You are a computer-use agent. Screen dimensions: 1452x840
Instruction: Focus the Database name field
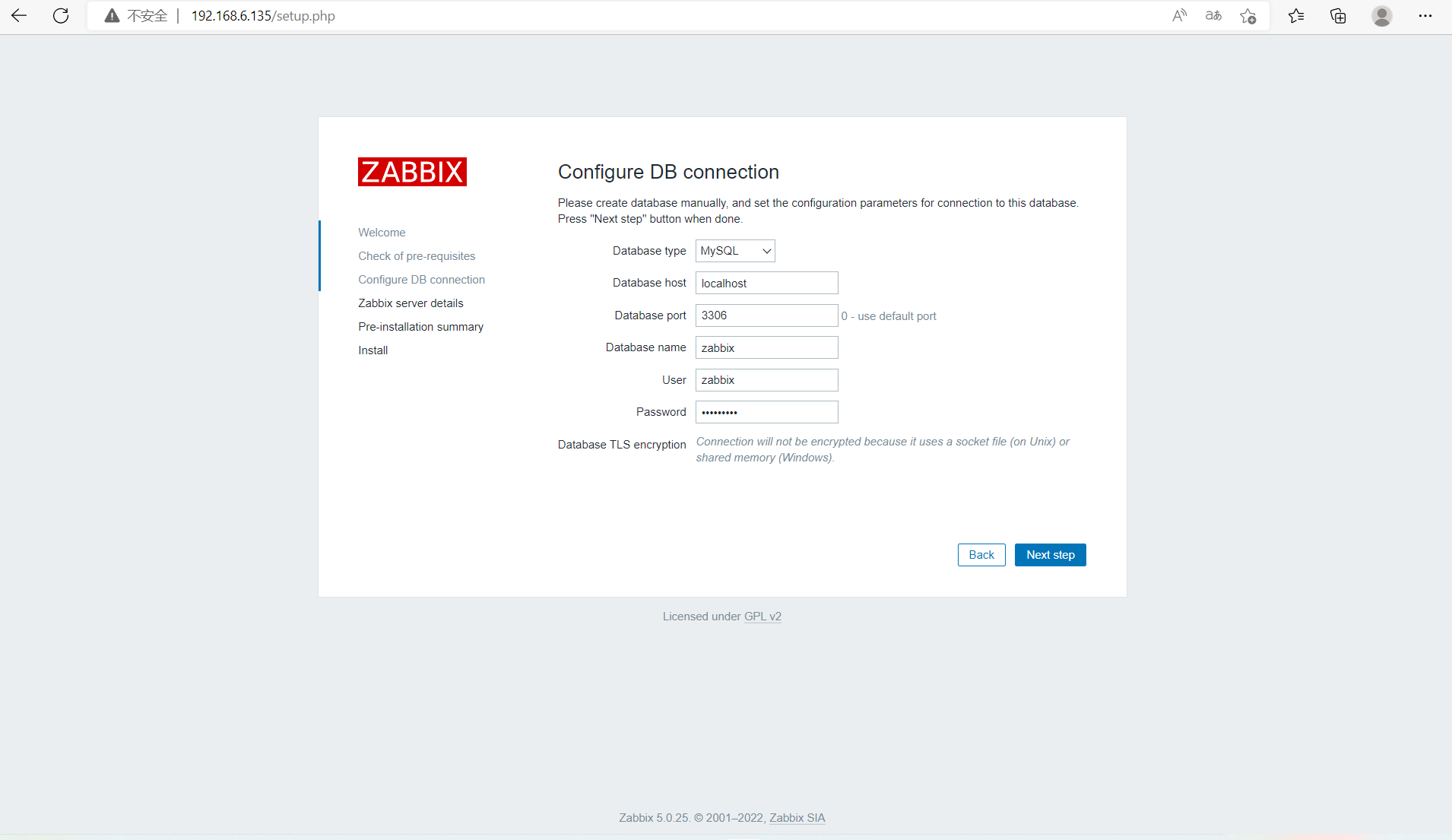coord(766,347)
